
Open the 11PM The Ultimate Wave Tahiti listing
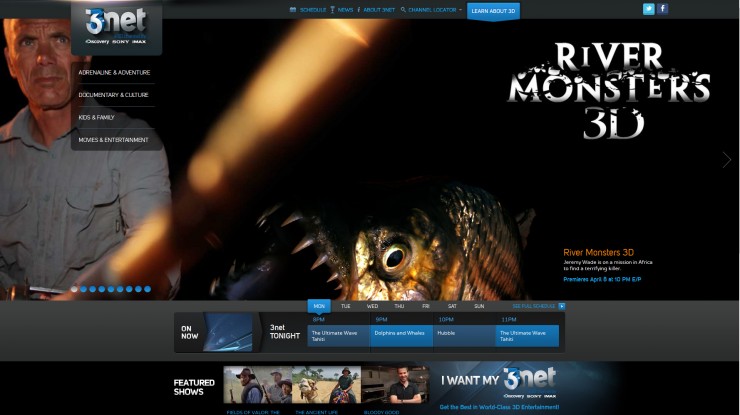[527, 336]
